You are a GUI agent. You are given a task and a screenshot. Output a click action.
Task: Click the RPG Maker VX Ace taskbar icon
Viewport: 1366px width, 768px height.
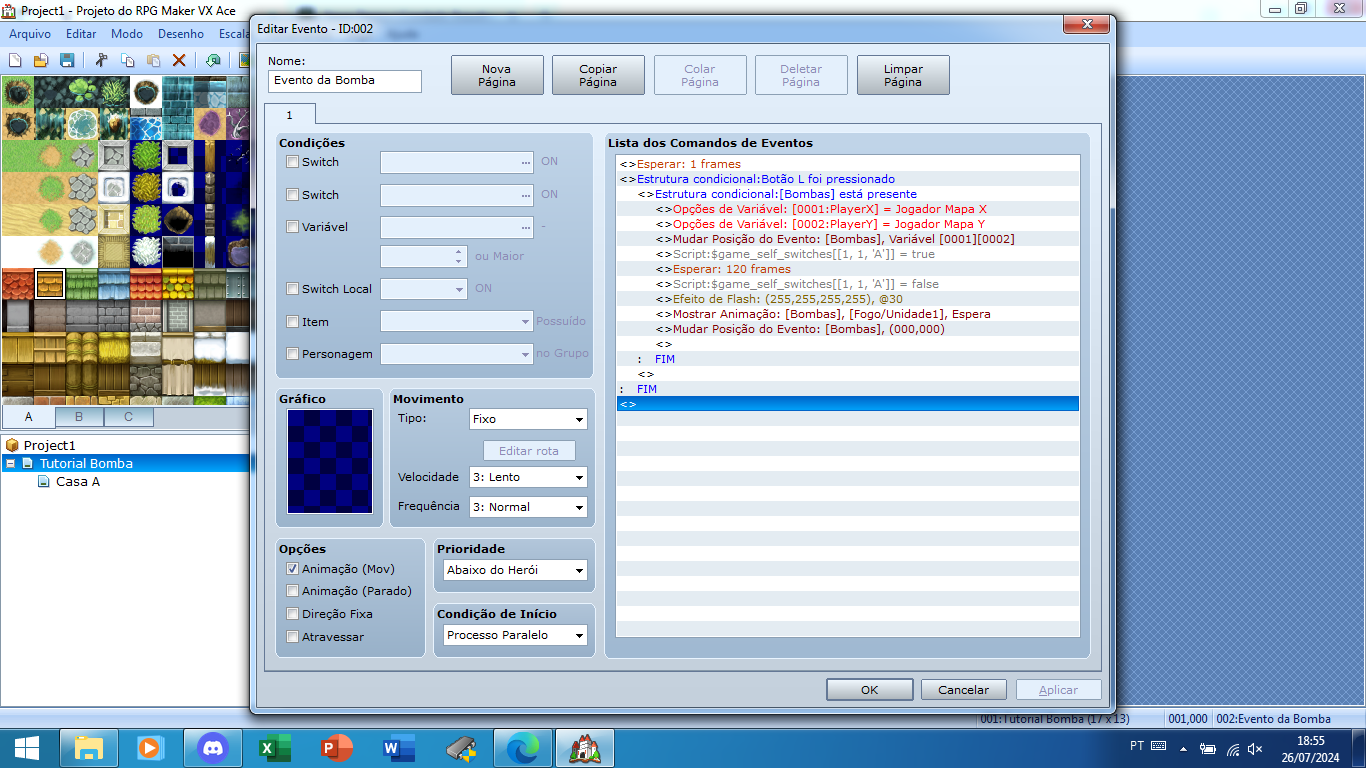584,747
